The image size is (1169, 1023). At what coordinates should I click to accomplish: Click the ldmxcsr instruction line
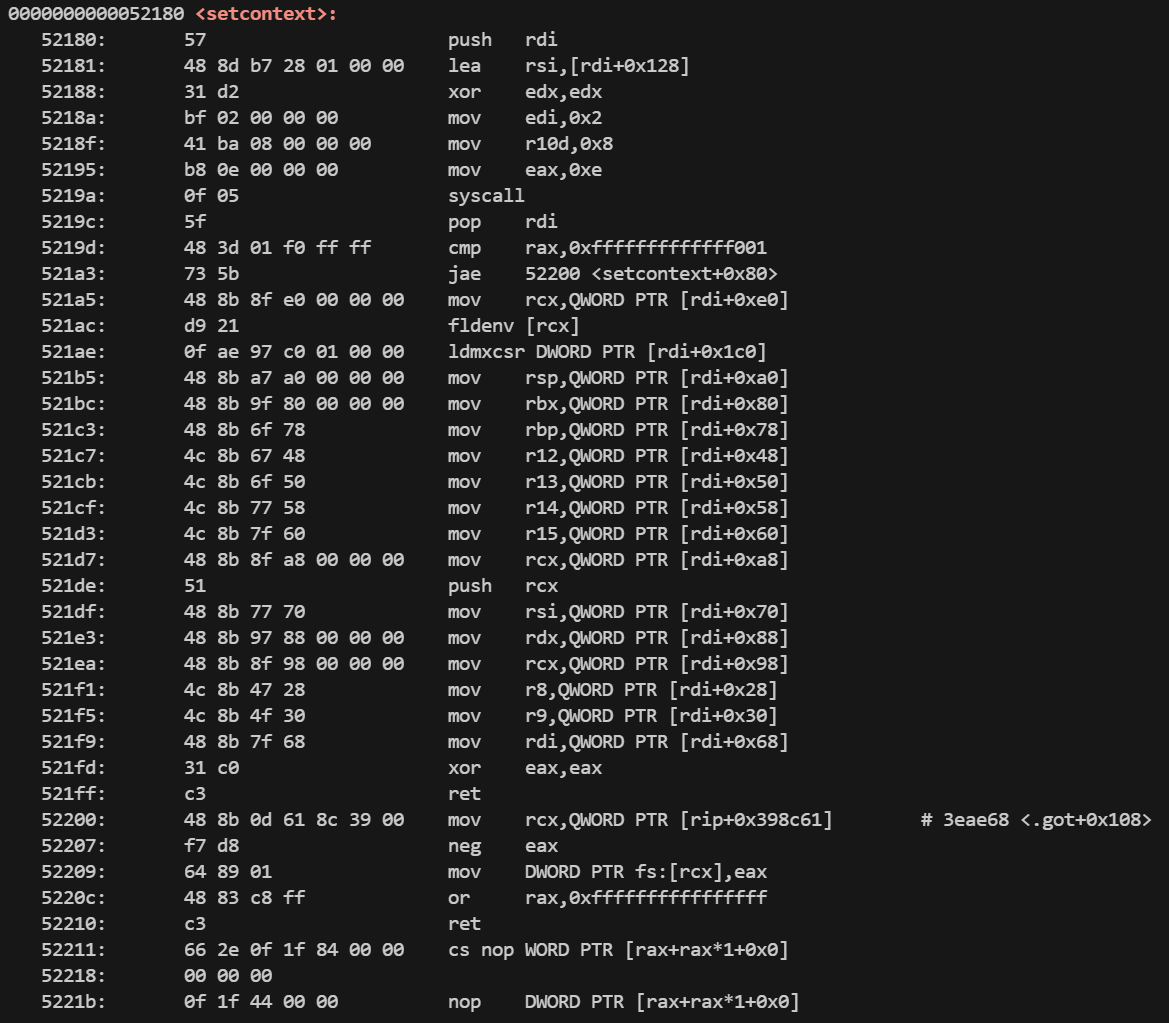click(607, 352)
